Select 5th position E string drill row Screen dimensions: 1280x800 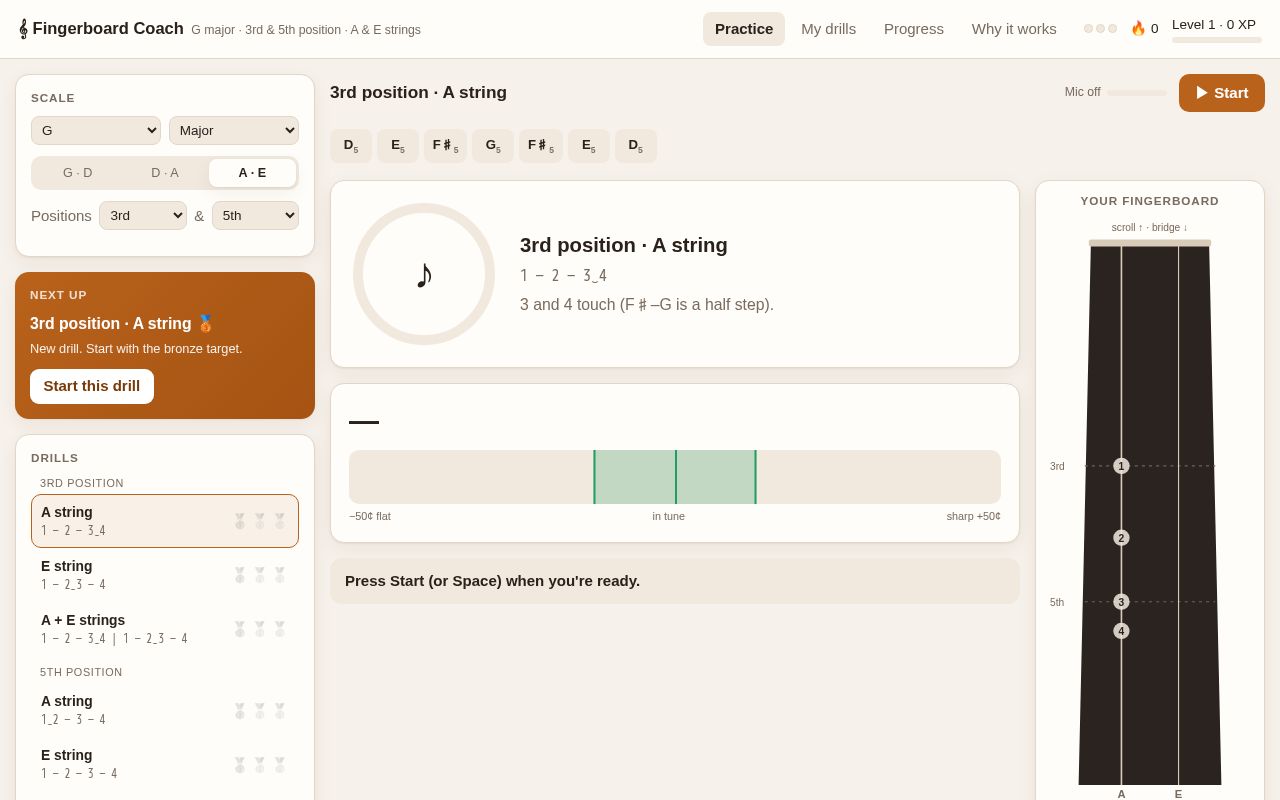click(x=165, y=764)
